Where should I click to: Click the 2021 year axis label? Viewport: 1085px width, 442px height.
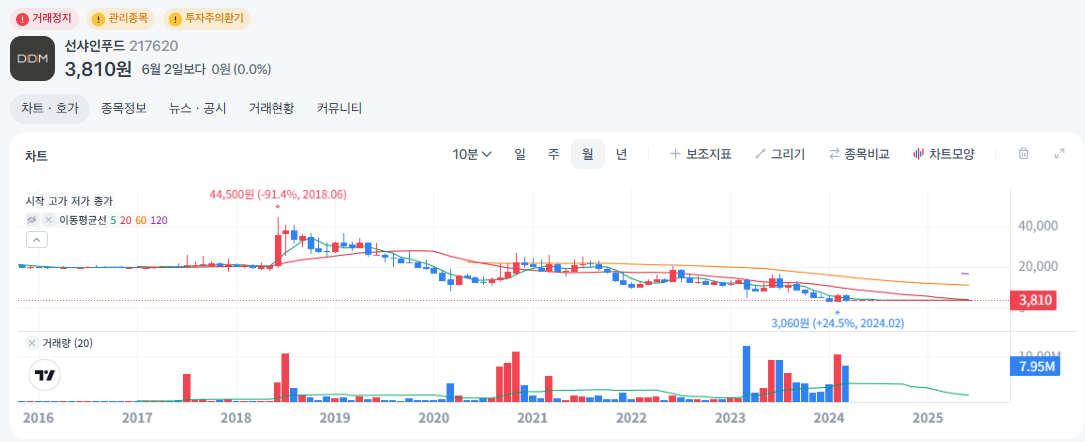click(532, 418)
